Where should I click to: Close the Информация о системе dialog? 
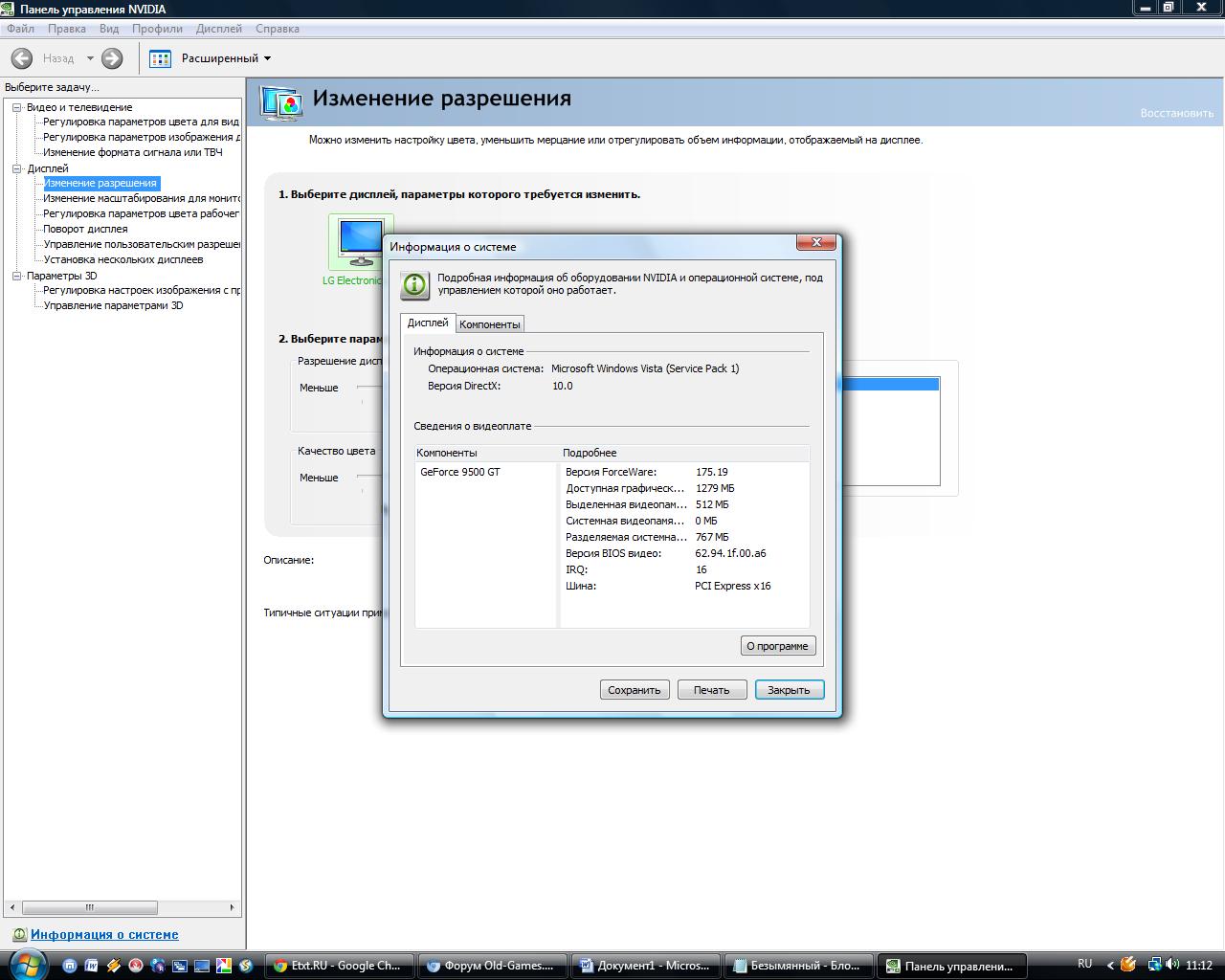(x=816, y=242)
